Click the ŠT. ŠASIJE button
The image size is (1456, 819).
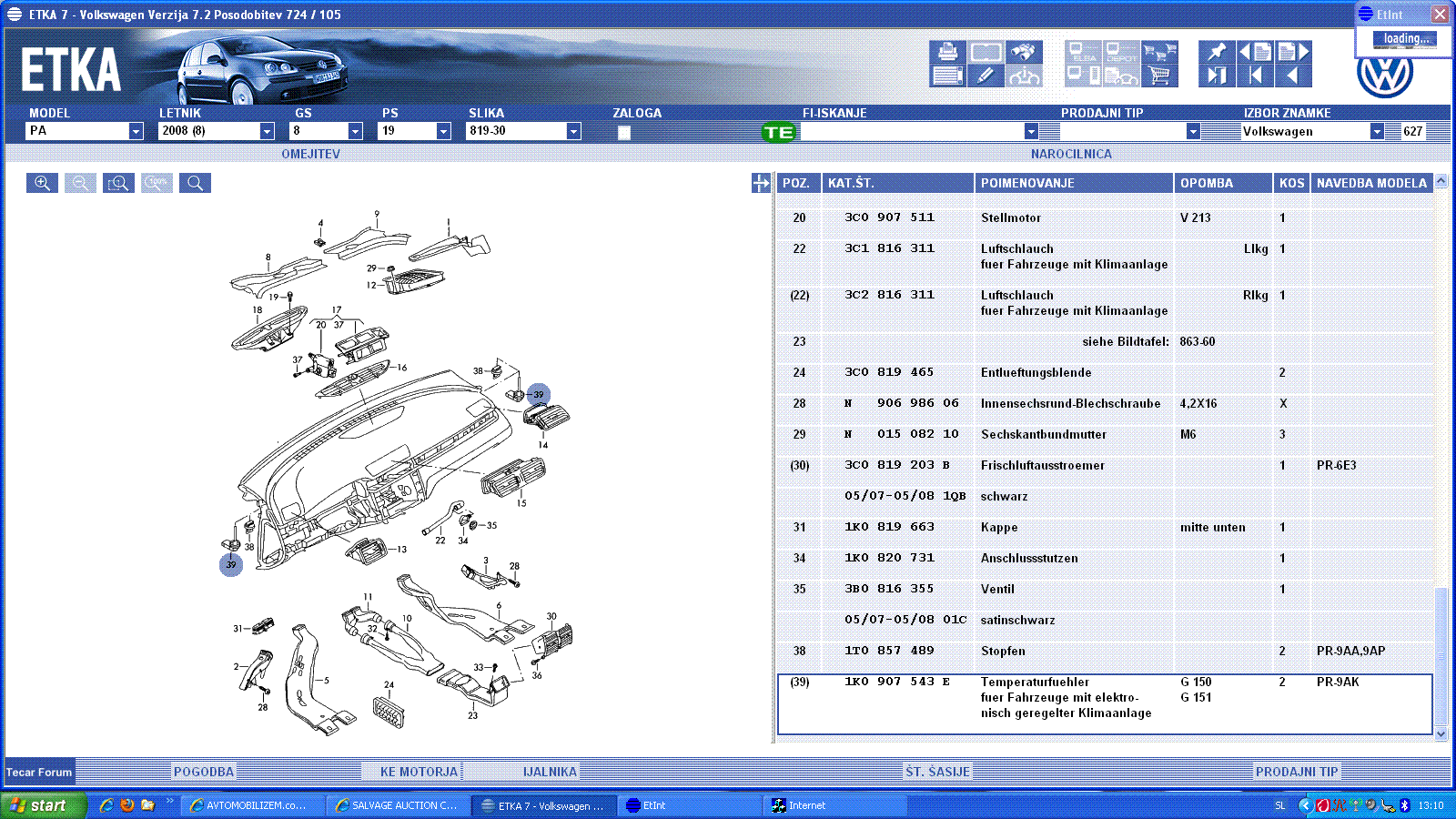tap(937, 772)
